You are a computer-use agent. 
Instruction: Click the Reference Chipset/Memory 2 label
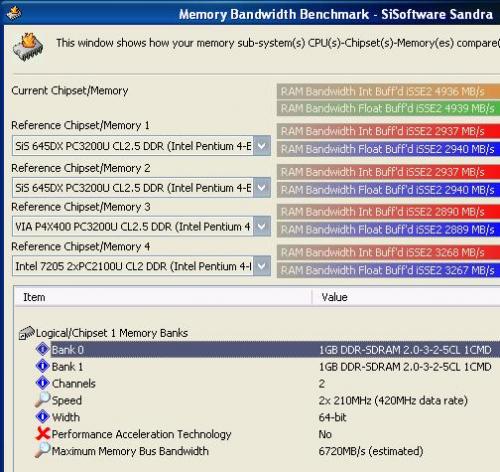(x=81, y=168)
